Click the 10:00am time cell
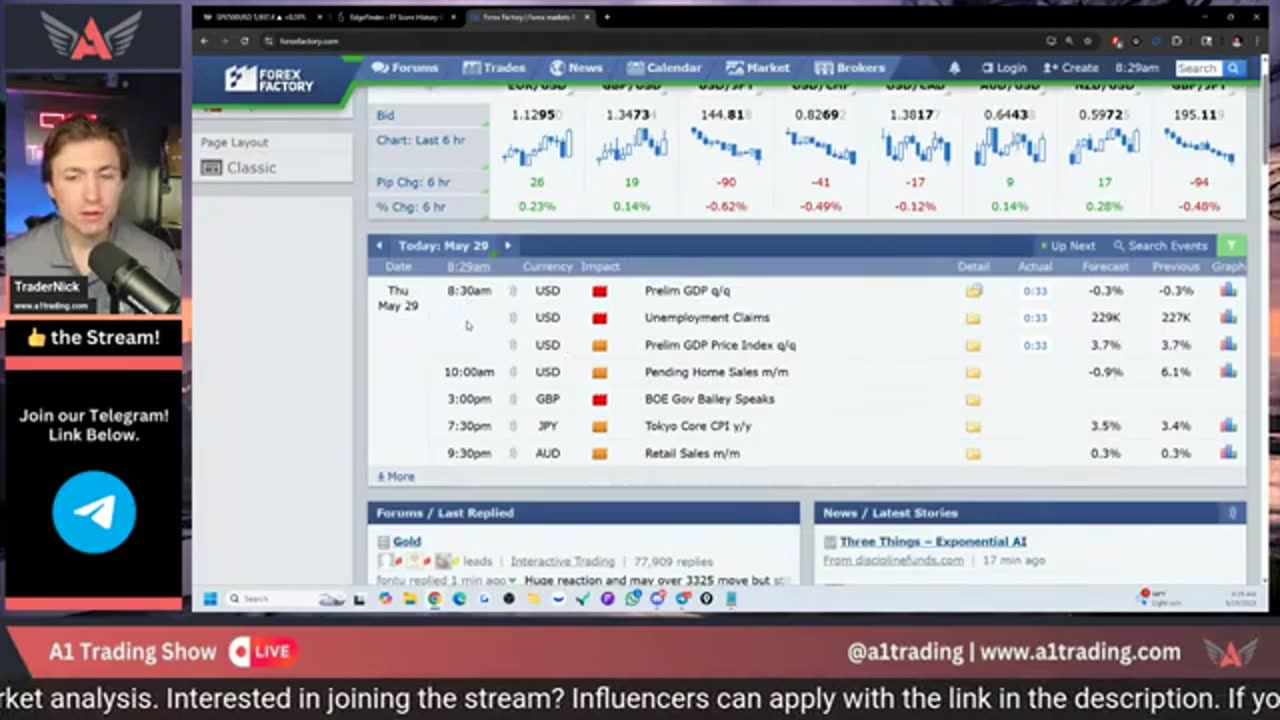Image resolution: width=1280 pixels, height=720 pixels. [469, 372]
